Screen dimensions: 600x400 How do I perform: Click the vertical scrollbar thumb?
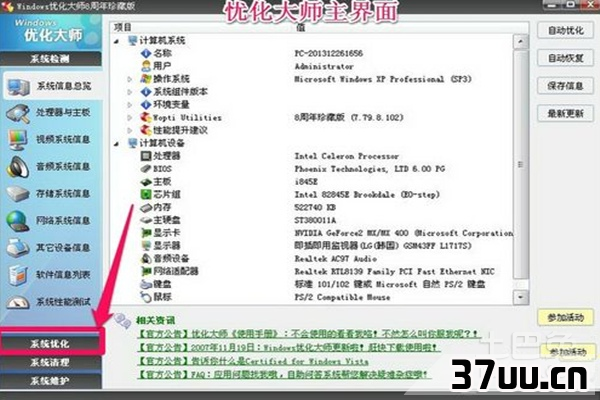pos(520,165)
